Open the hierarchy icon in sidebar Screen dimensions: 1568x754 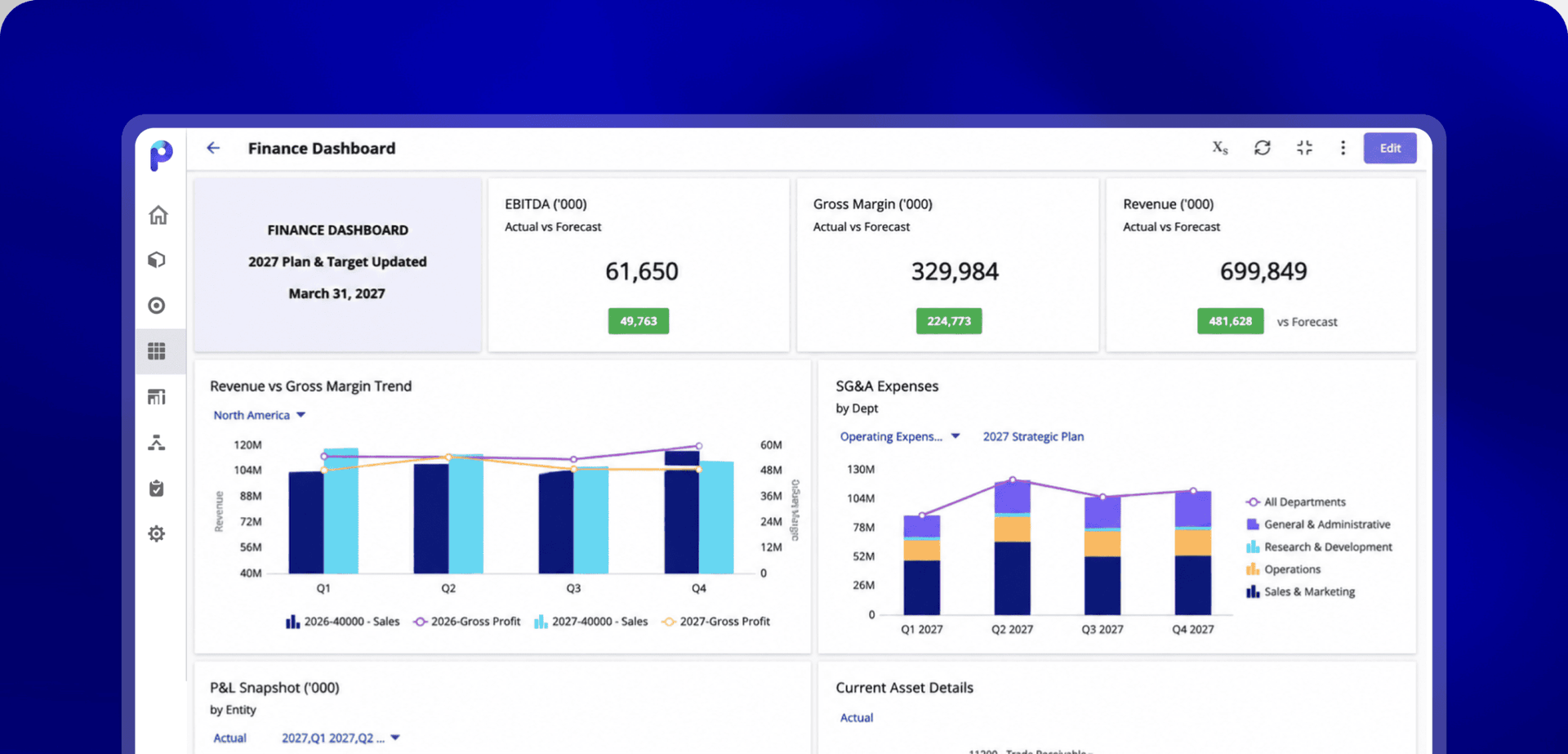pos(157,443)
